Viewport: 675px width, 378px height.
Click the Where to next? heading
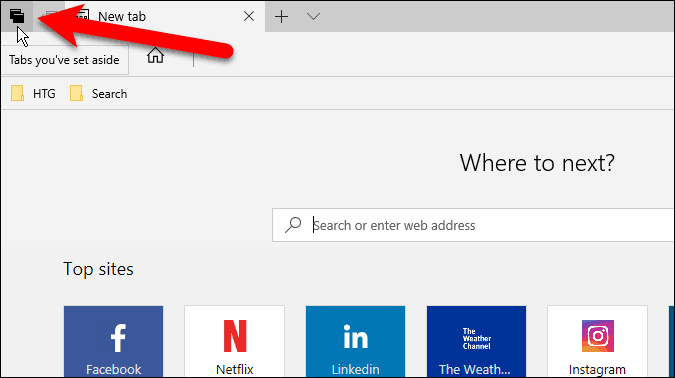[x=537, y=163]
